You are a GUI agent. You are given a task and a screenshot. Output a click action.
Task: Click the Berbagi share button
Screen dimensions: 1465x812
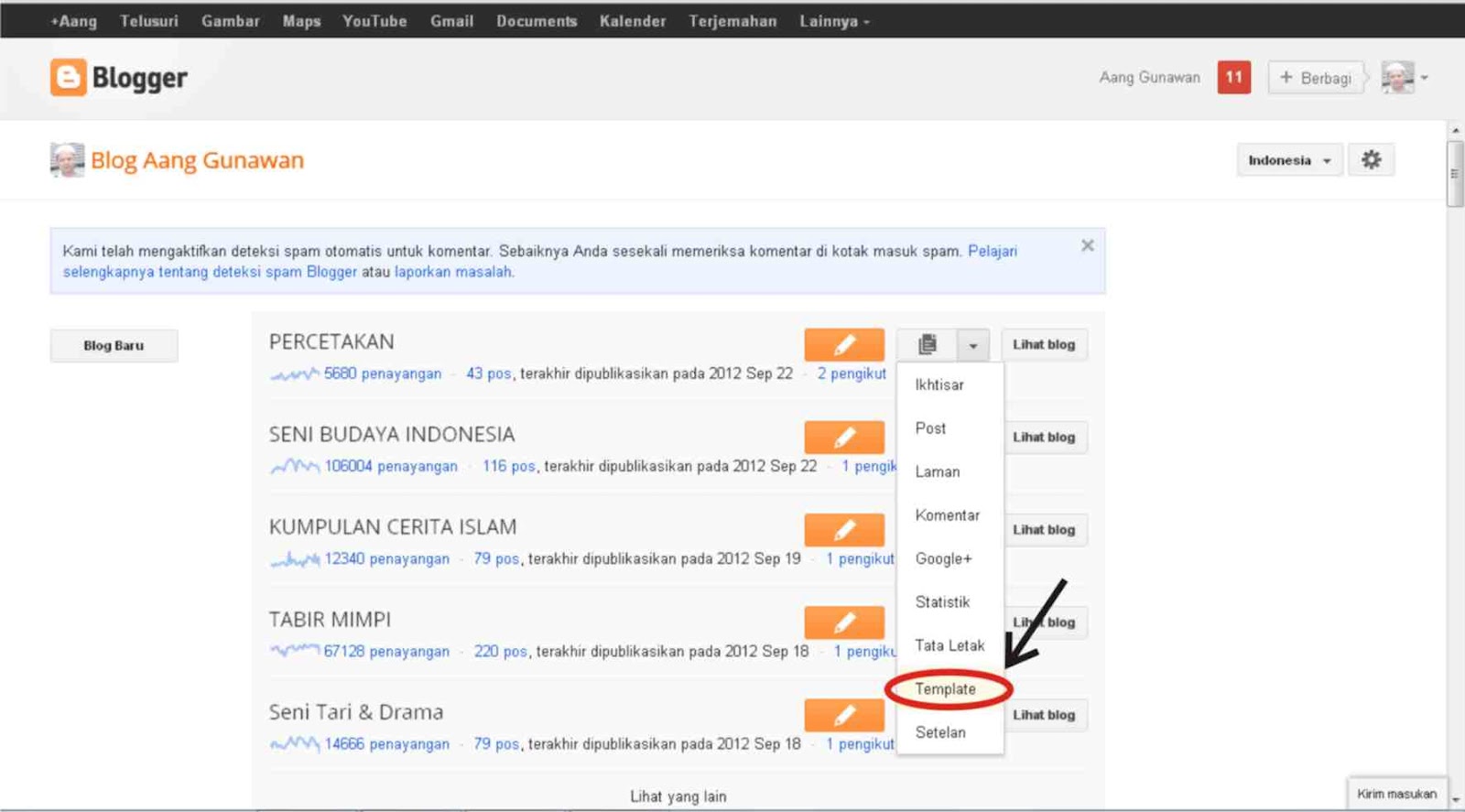[x=1316, y=78]
